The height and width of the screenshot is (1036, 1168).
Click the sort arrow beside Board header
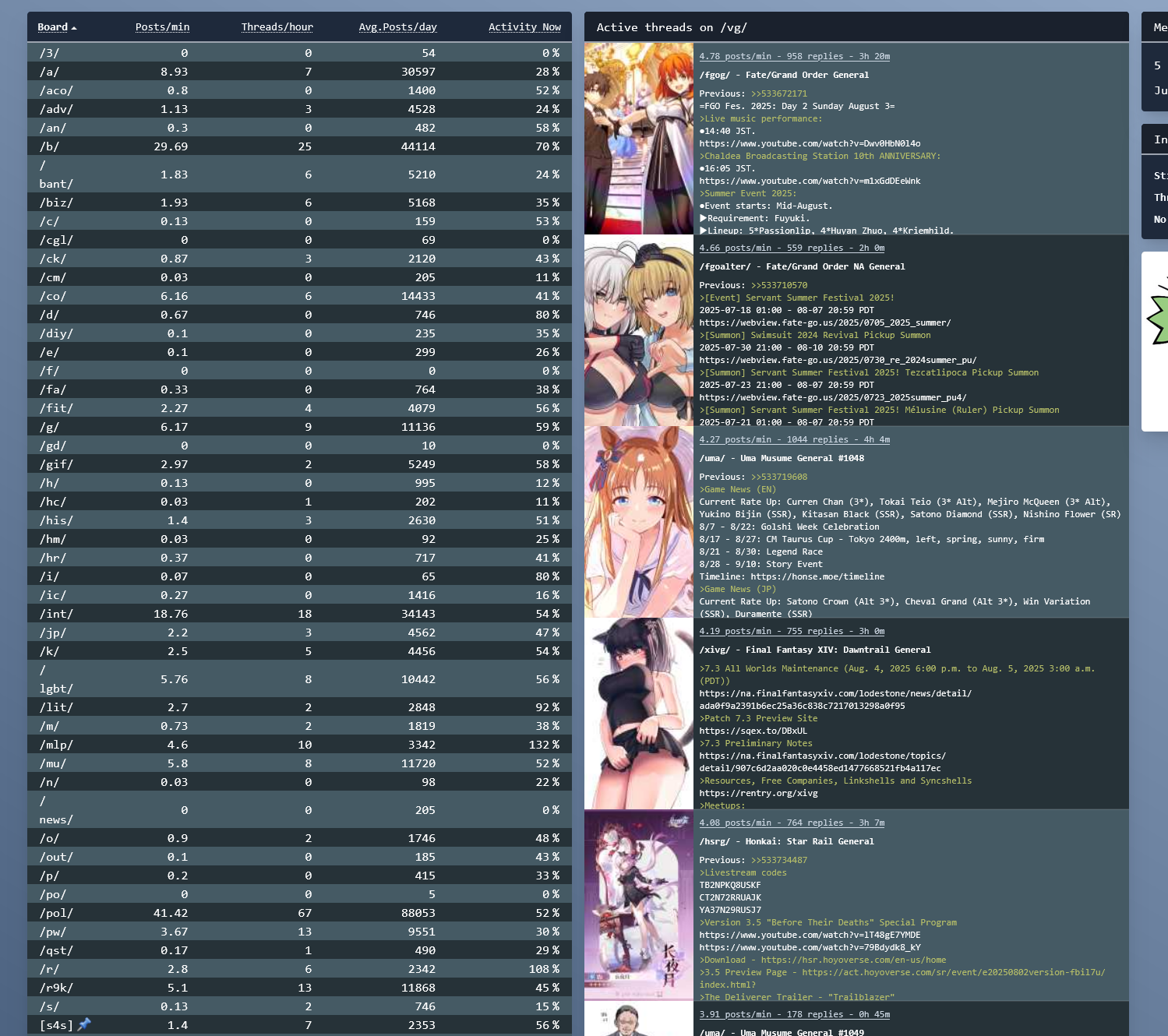[74, 28]
